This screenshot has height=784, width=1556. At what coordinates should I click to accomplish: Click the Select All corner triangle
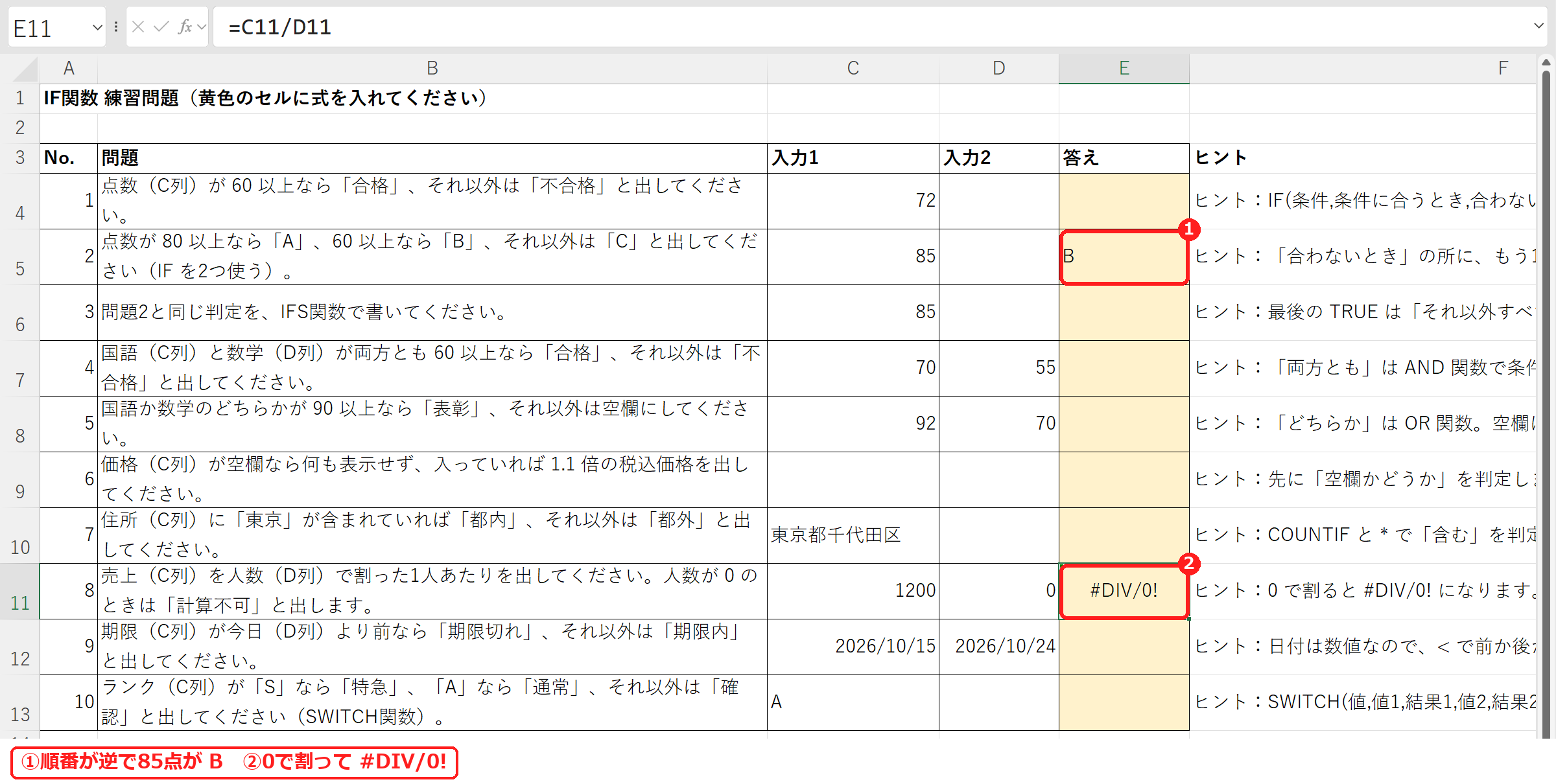pyautogui.click(x=25, y=69)
